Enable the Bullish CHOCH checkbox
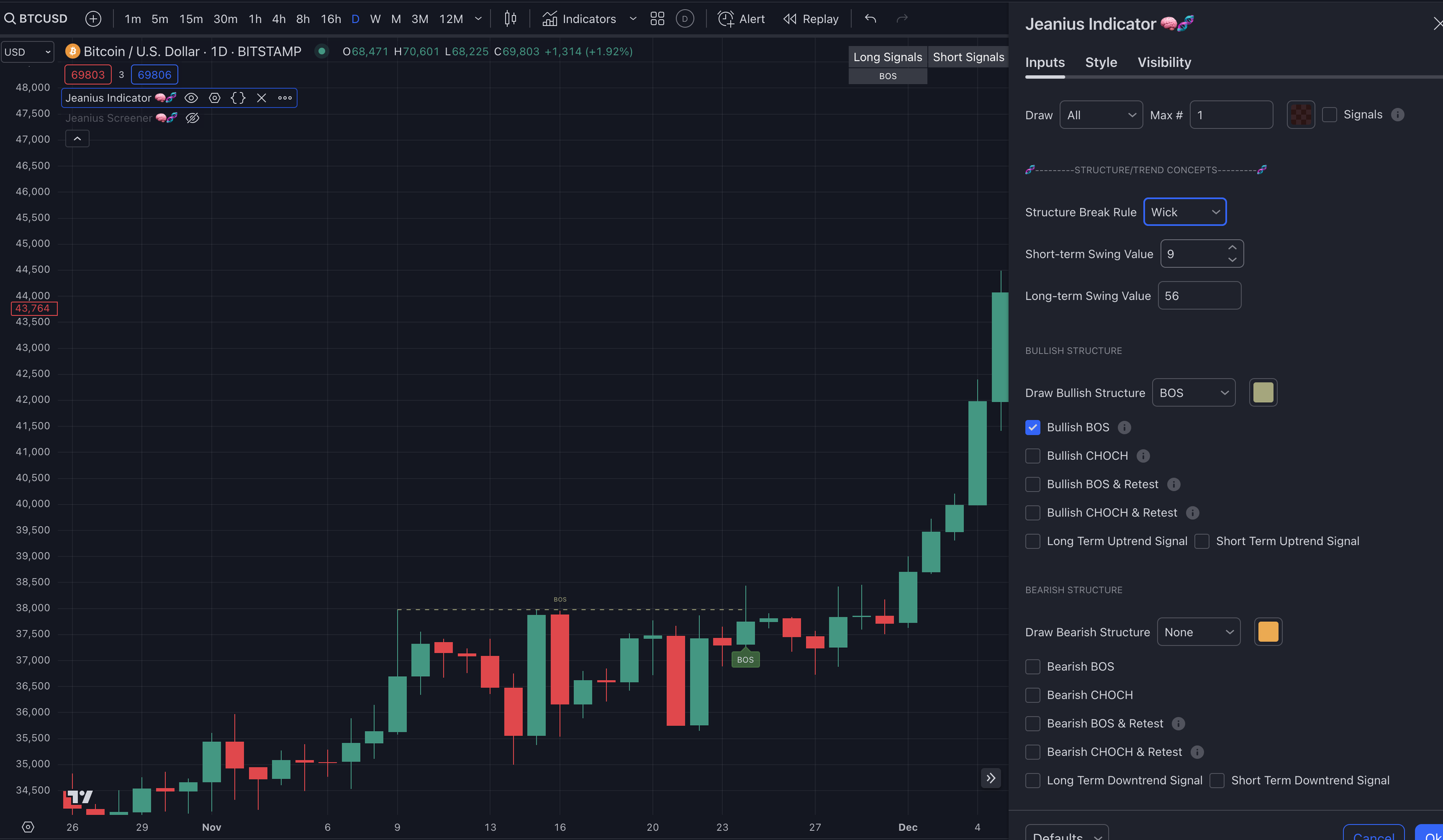This screenshot has height=840, width=1443. point(1032,456)
